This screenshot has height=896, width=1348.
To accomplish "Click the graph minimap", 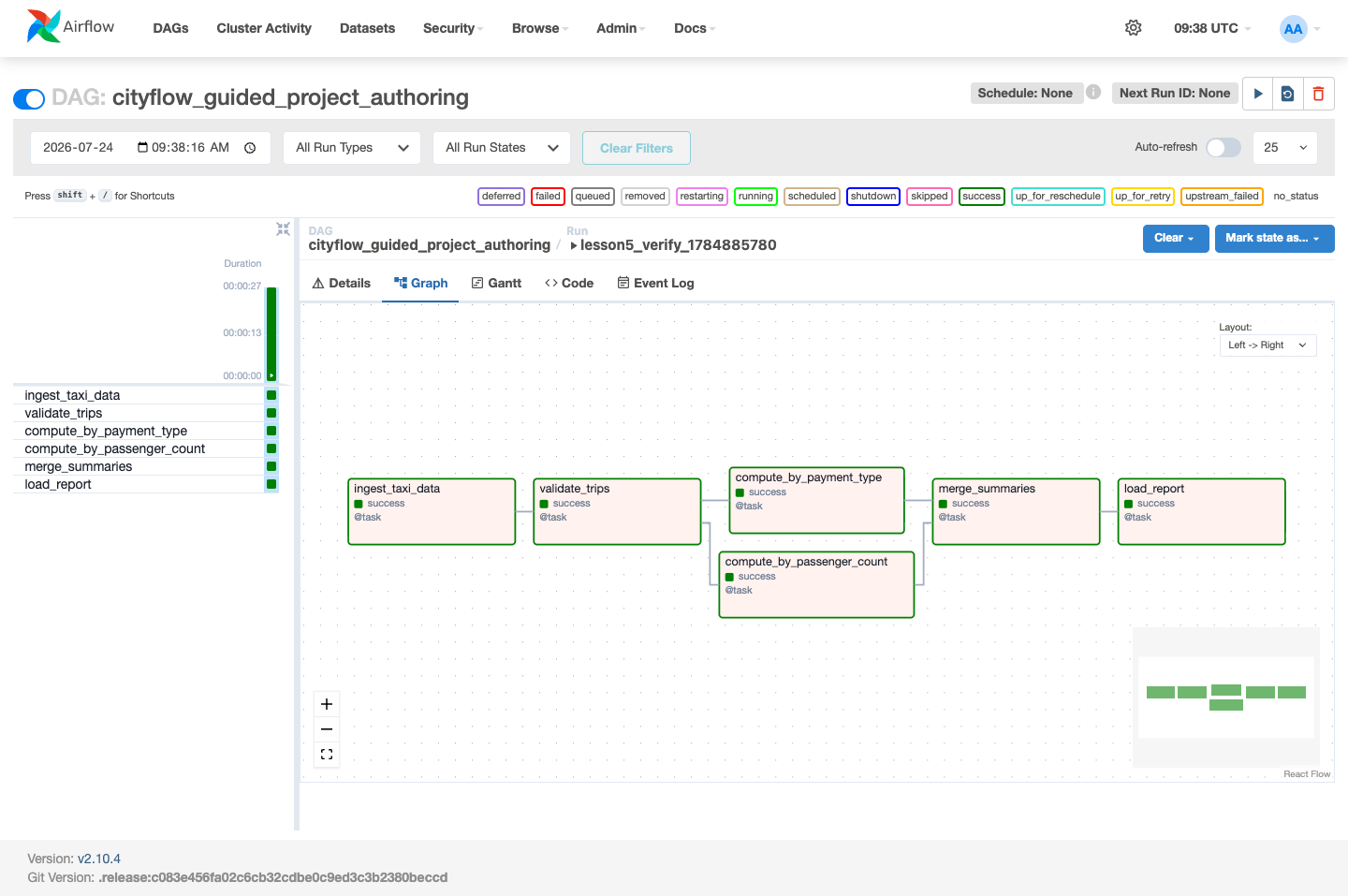I will click(1226, 698).
